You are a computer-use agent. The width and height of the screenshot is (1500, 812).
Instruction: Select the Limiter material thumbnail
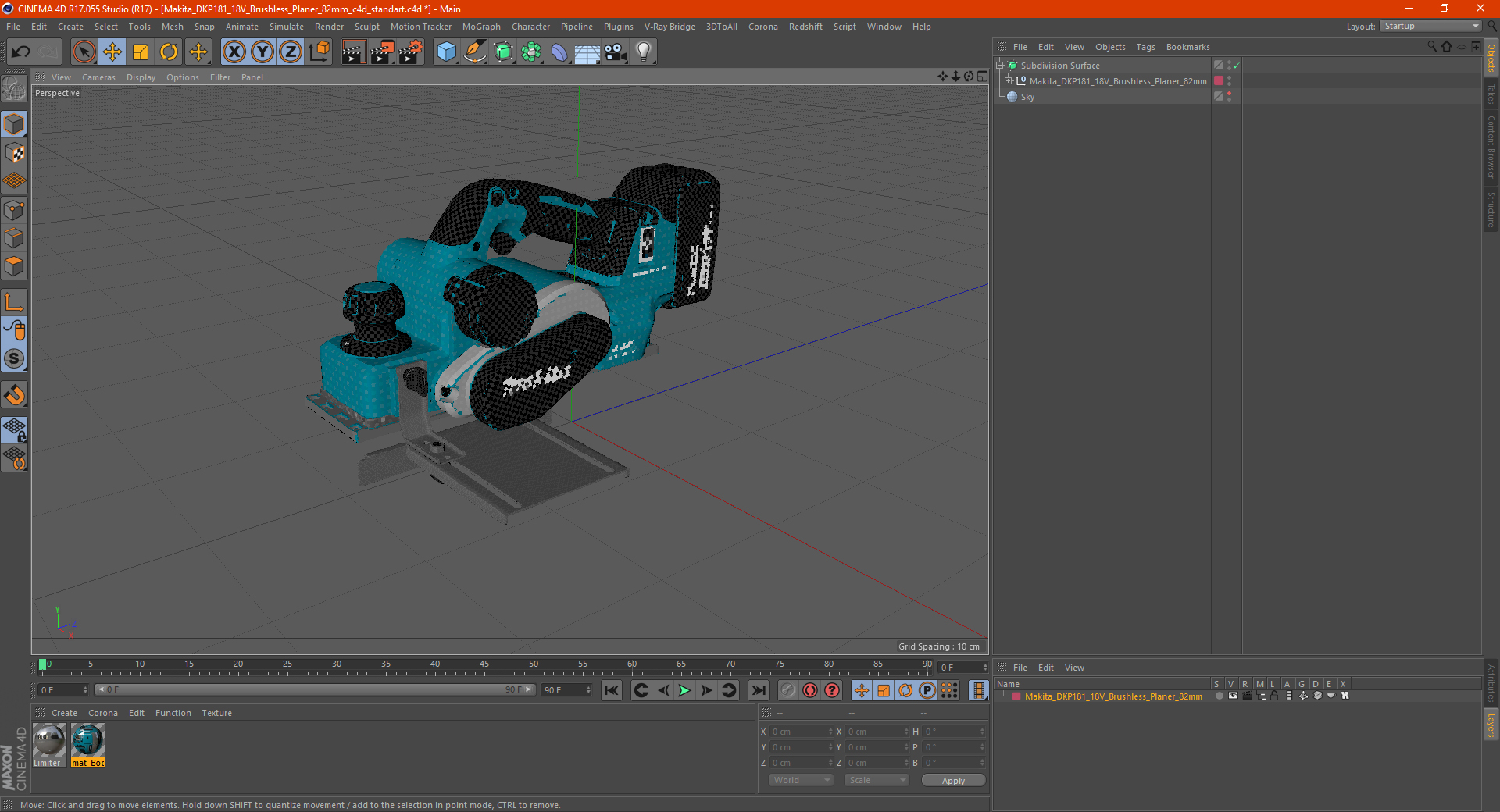(x=49, y=745)
